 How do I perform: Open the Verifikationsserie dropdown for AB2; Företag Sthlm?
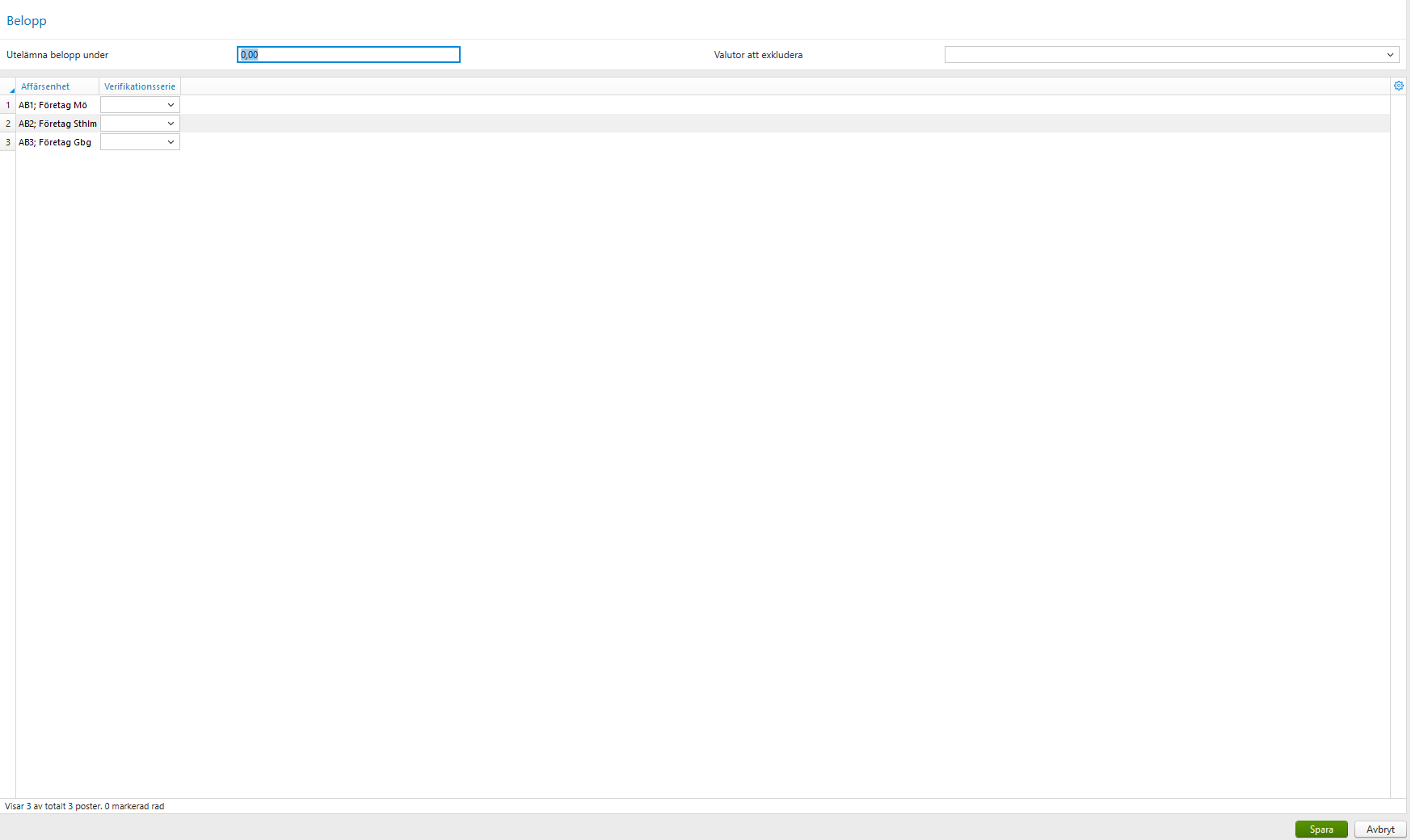(171, 123)
